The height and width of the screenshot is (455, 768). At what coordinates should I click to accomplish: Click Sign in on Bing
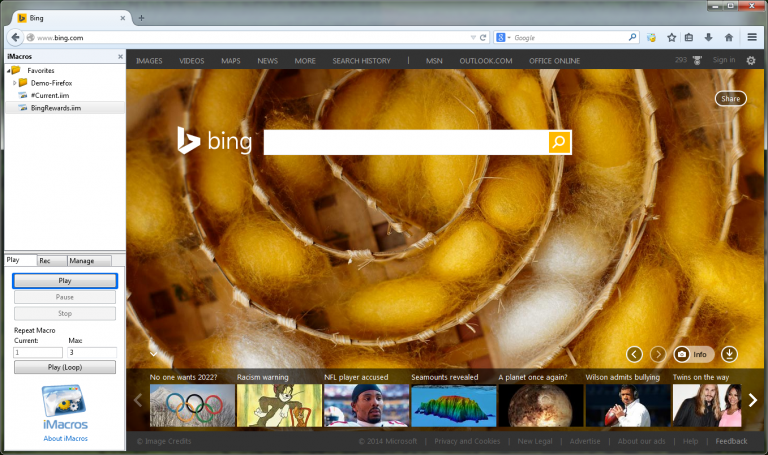[x=724, y=60]
